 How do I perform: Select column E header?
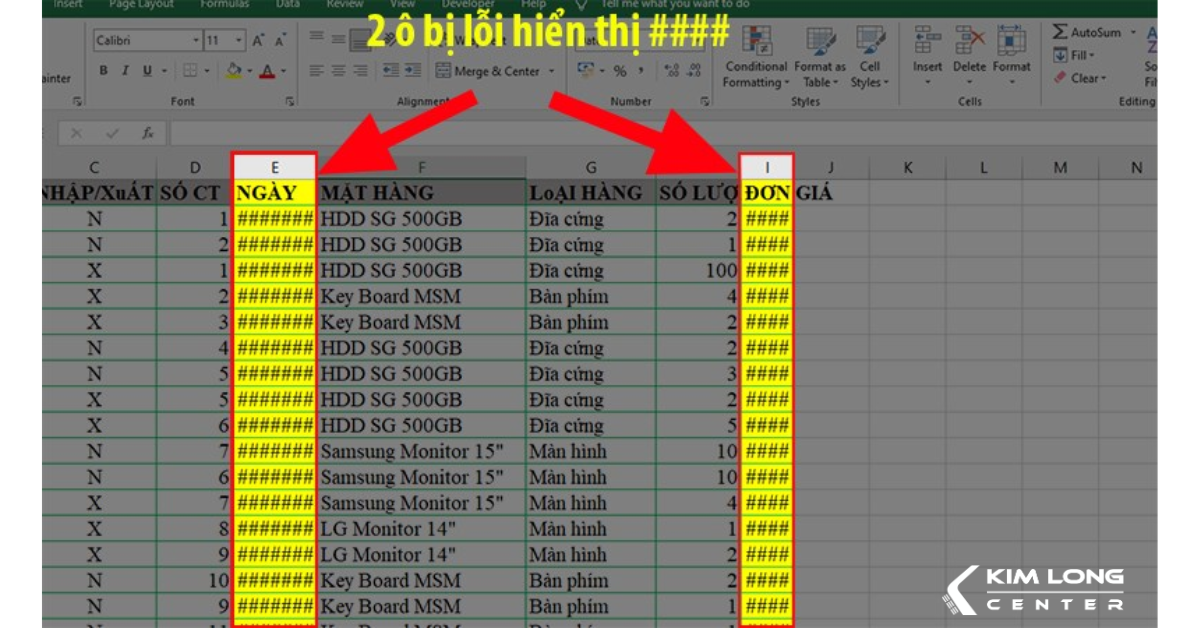tap(275, 168)
